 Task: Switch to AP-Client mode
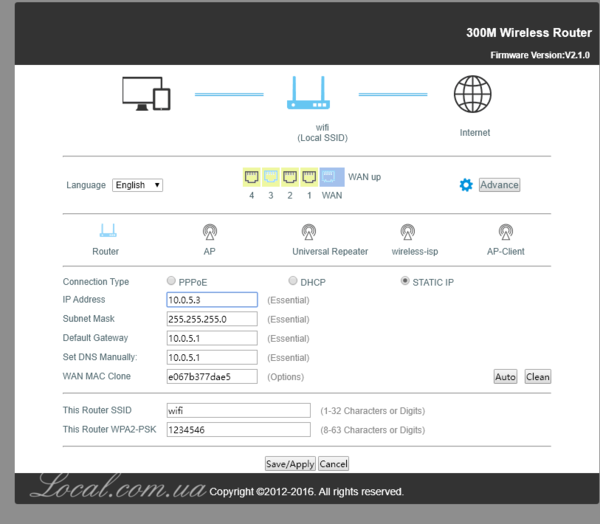click(505, 232)
